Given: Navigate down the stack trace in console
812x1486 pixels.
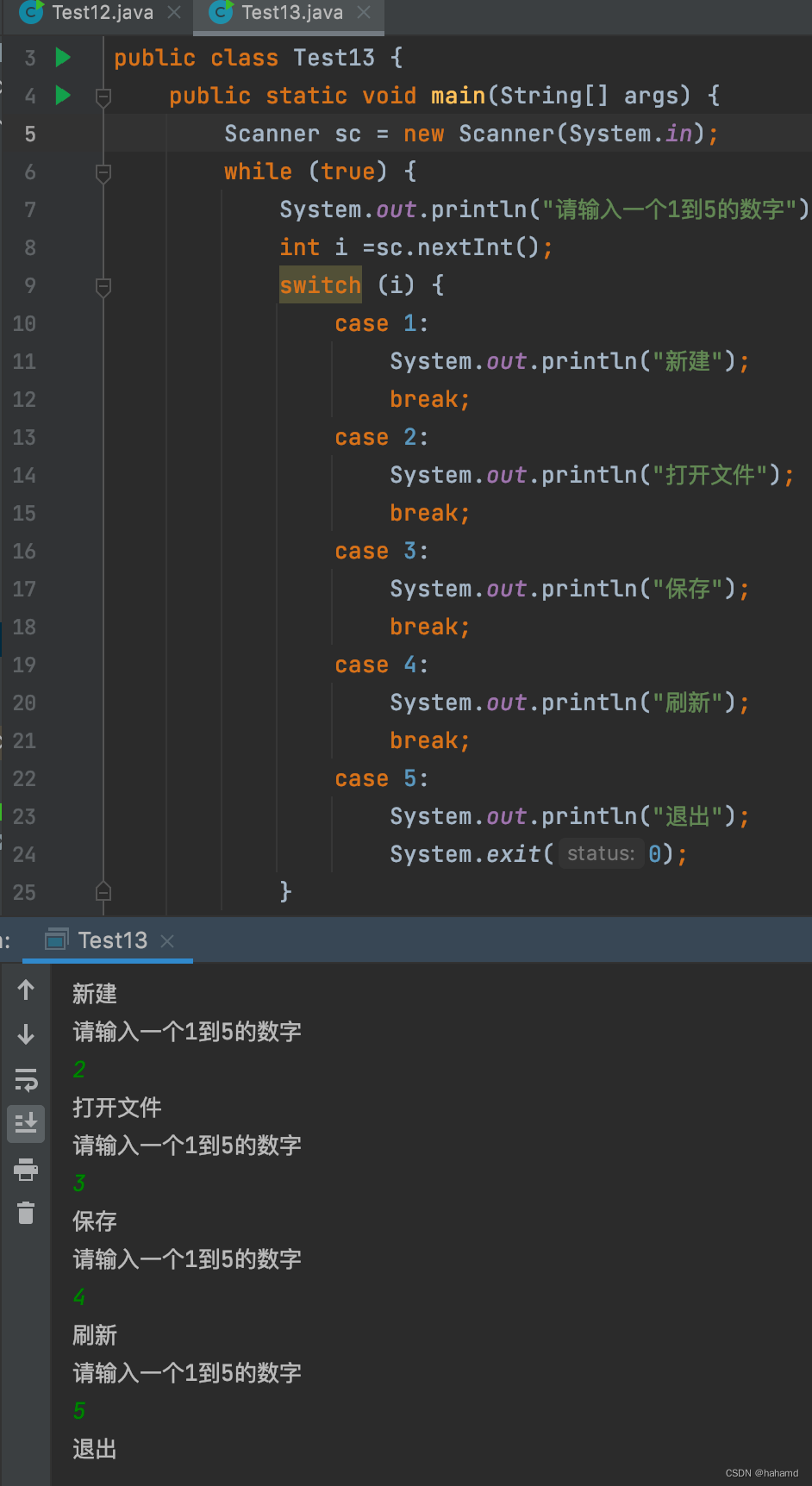Looking at the screenshot, I should 25,1033.
